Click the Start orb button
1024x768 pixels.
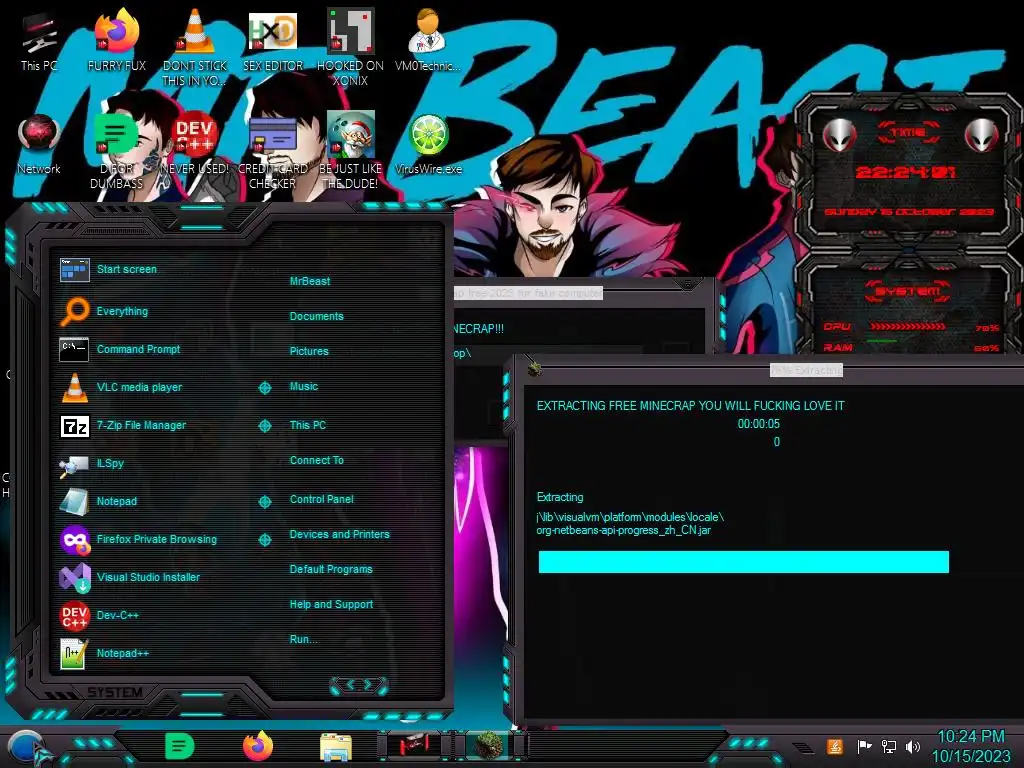[x=29, y=748]
